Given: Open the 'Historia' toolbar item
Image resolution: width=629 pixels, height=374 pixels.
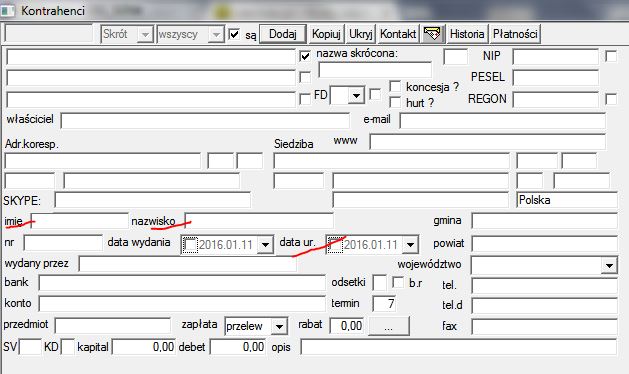Looking at the screenshot, I should 467,34.
